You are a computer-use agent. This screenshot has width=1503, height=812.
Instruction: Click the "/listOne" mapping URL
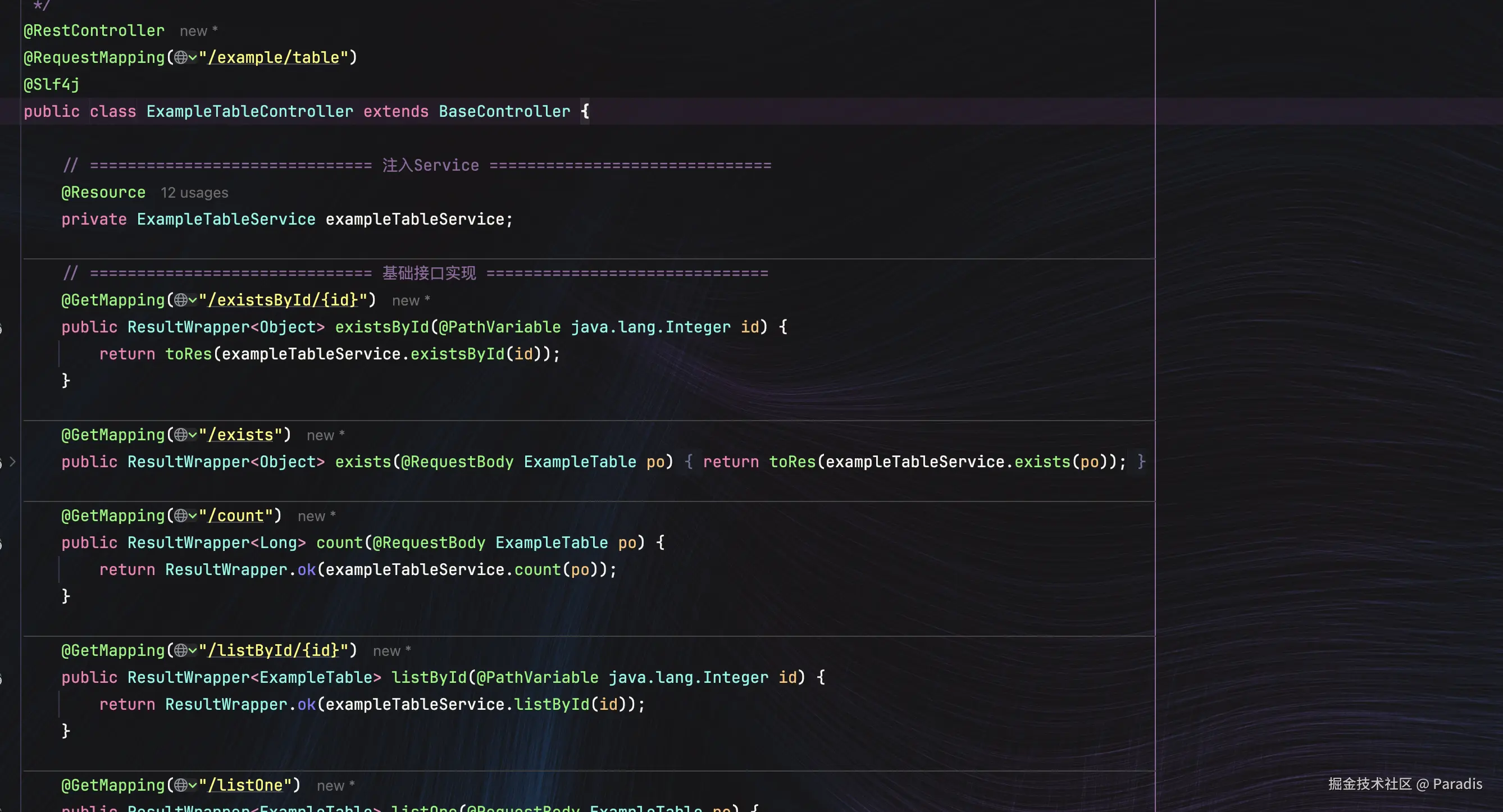click(245, 786)
